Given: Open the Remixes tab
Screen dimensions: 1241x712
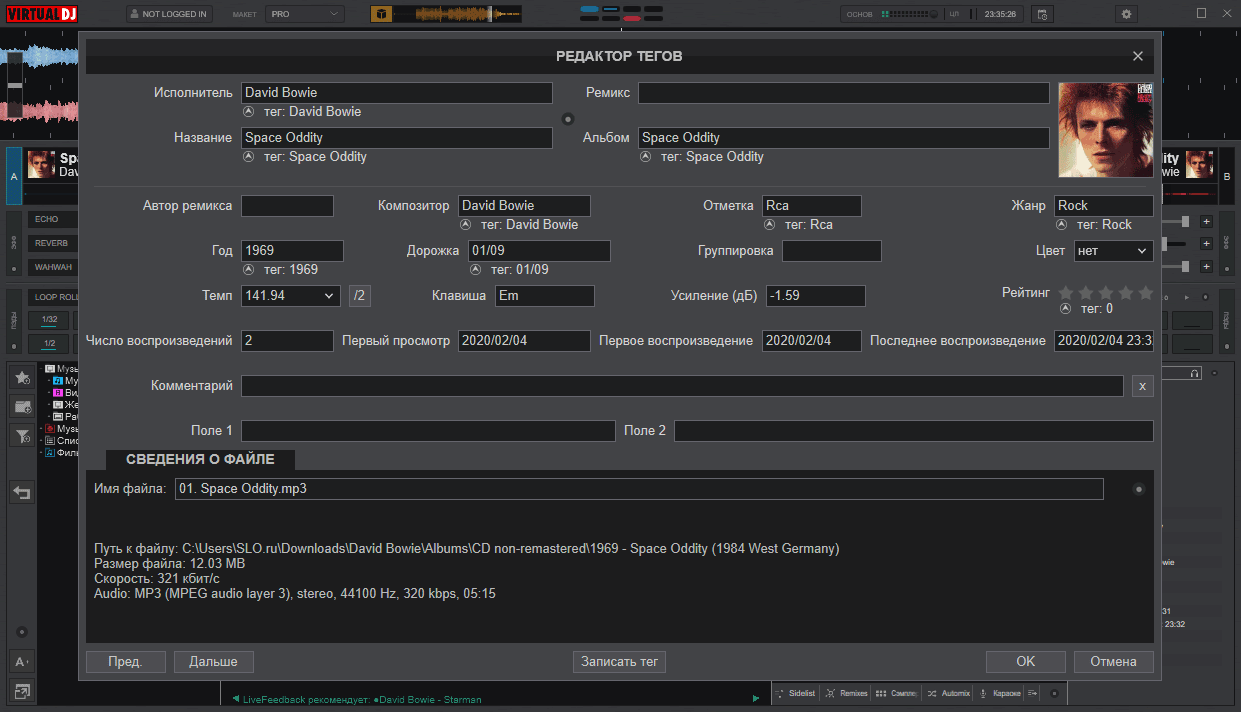Looking at the screenshot, I should click(846, 693).
